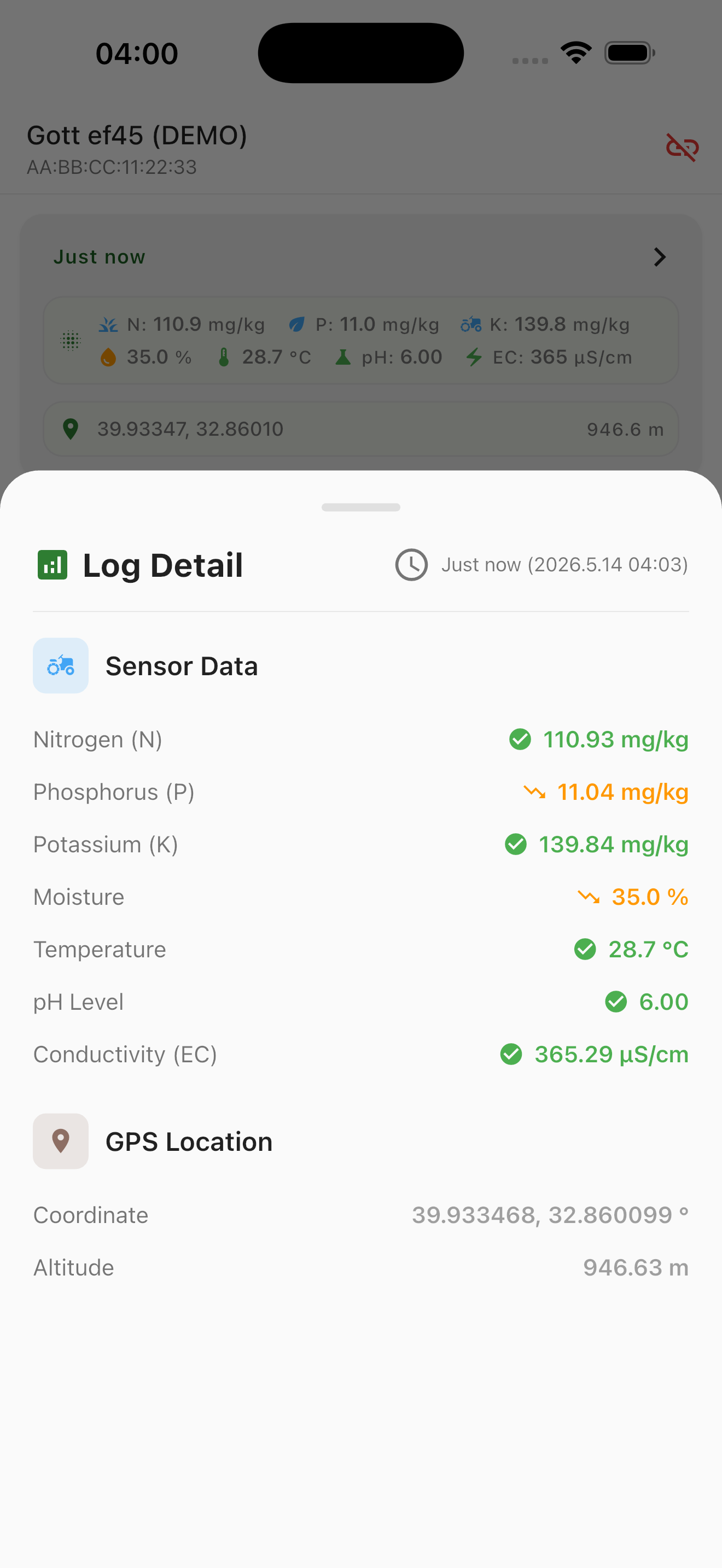Viewport: 722px width, 1568px height.
Task: Click the Phosphorus orange trending-down icon
Action: tap(534, 792)
